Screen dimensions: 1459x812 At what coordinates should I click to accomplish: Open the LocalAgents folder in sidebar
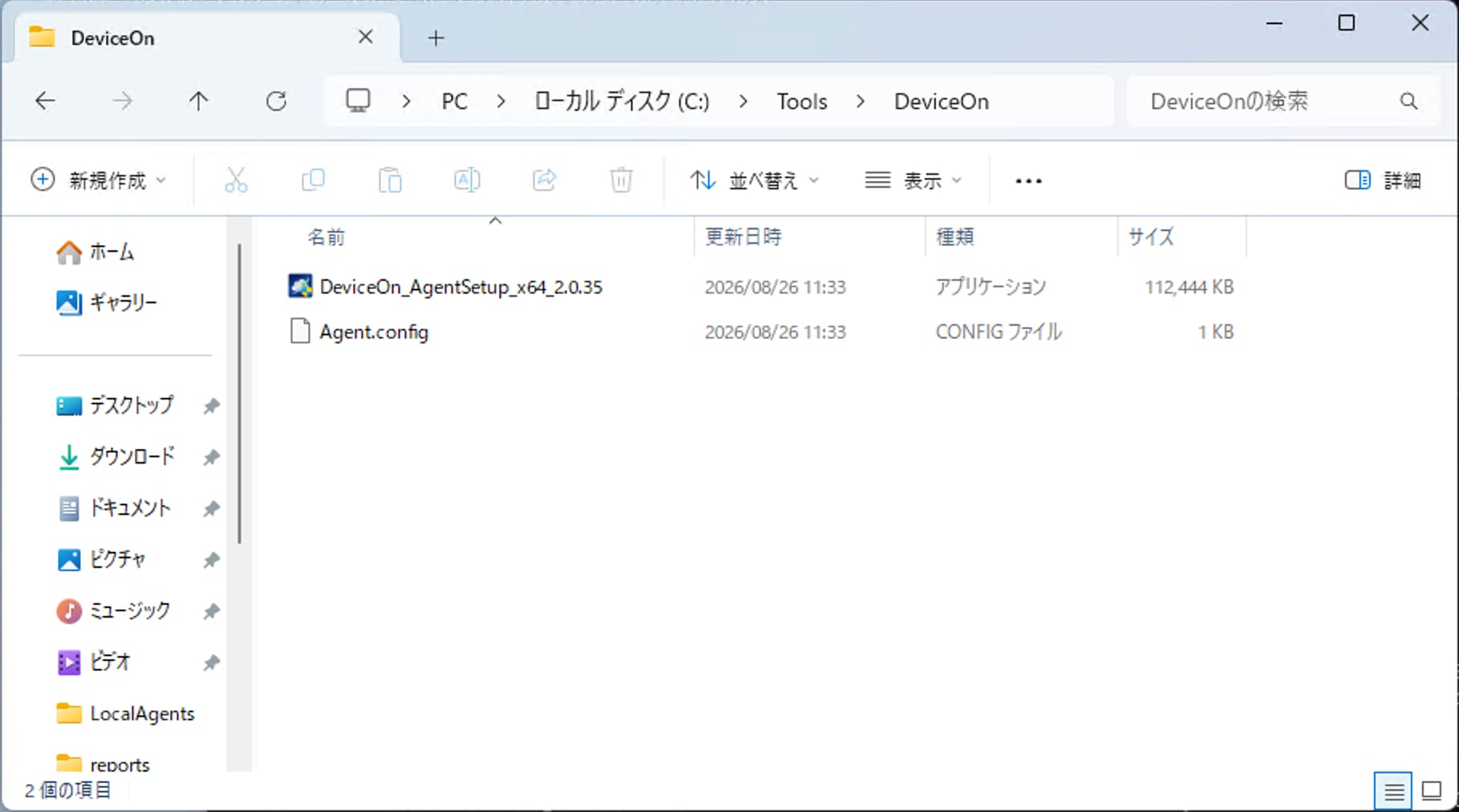(x=125, y=713)
